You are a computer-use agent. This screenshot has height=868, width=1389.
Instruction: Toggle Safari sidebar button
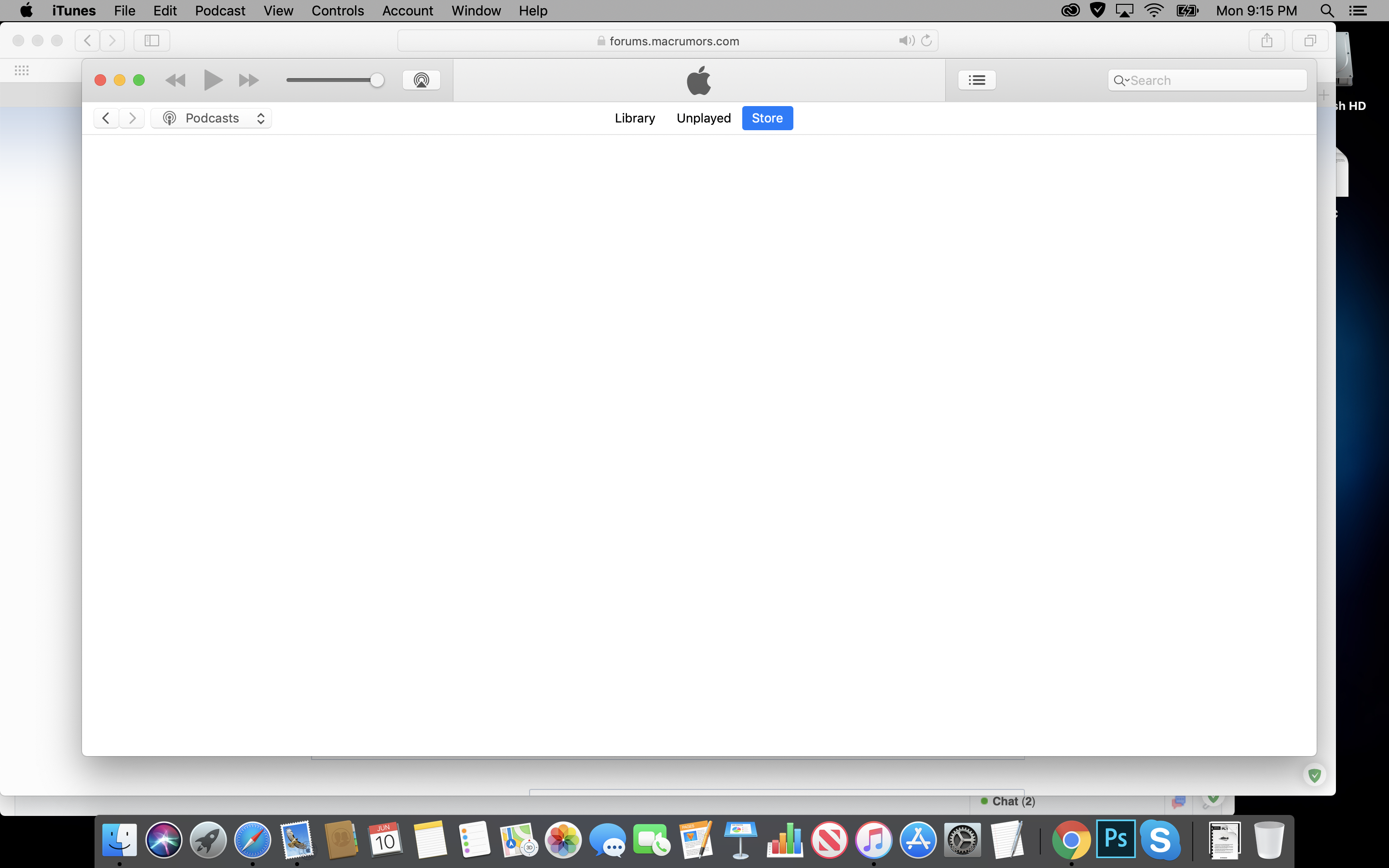(x=151, y=41)
